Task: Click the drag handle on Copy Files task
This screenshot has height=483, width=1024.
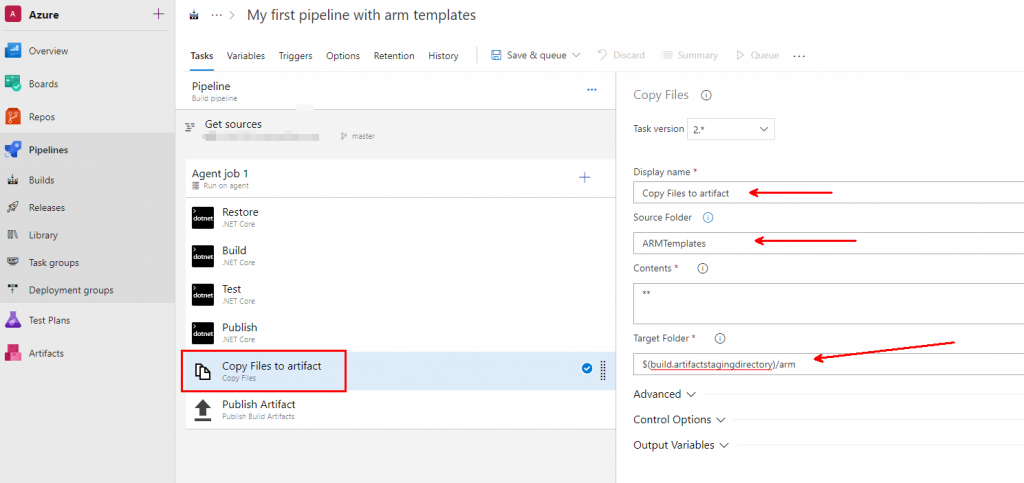Action: (x=603, y=371)
